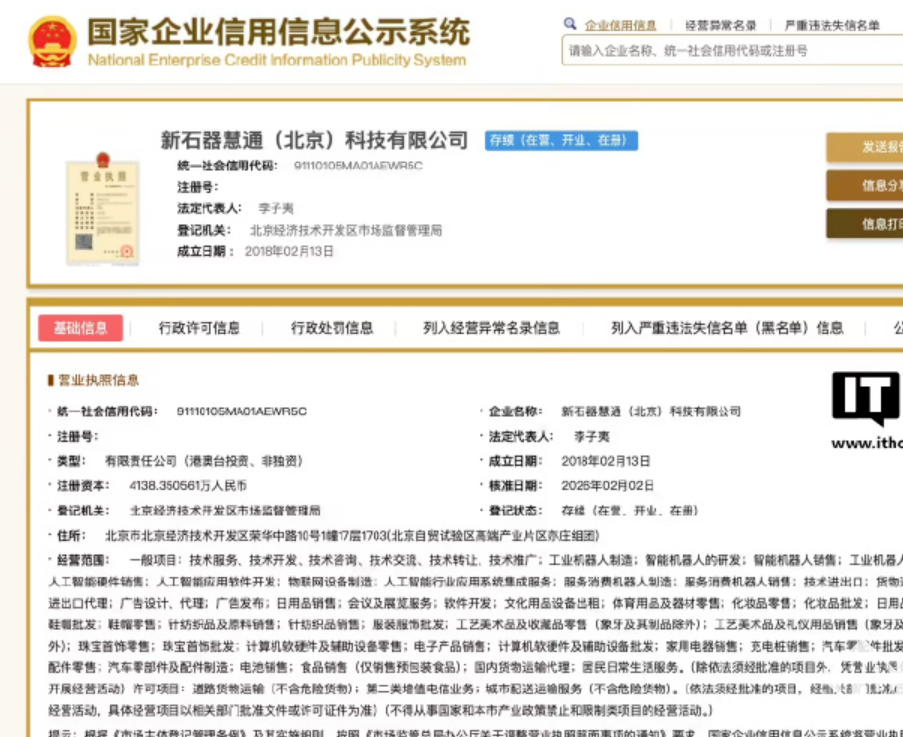Click the company name heading 新石器慧通（北京）科技有限公司
The width and height of the screenshot is (903, 737).
coord(314,140)
